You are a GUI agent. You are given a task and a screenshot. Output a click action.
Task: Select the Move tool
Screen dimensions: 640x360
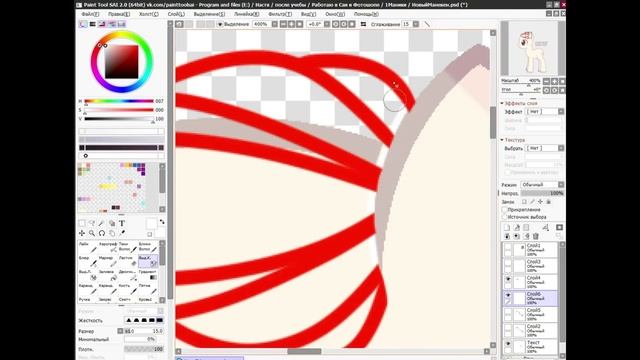pos(82,233)
